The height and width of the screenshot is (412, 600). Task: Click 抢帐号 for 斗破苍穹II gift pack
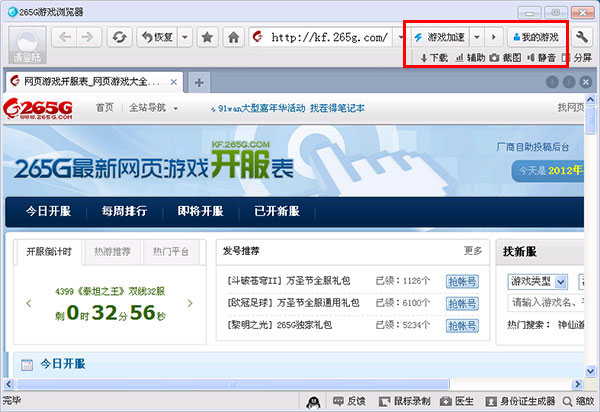pyautogui.click(x=462, y=282)
